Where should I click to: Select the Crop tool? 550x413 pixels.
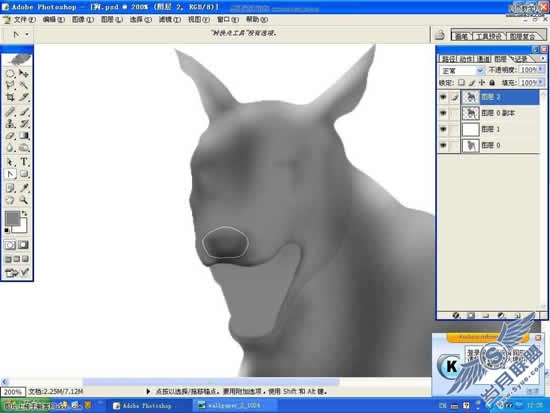point(10,97)
